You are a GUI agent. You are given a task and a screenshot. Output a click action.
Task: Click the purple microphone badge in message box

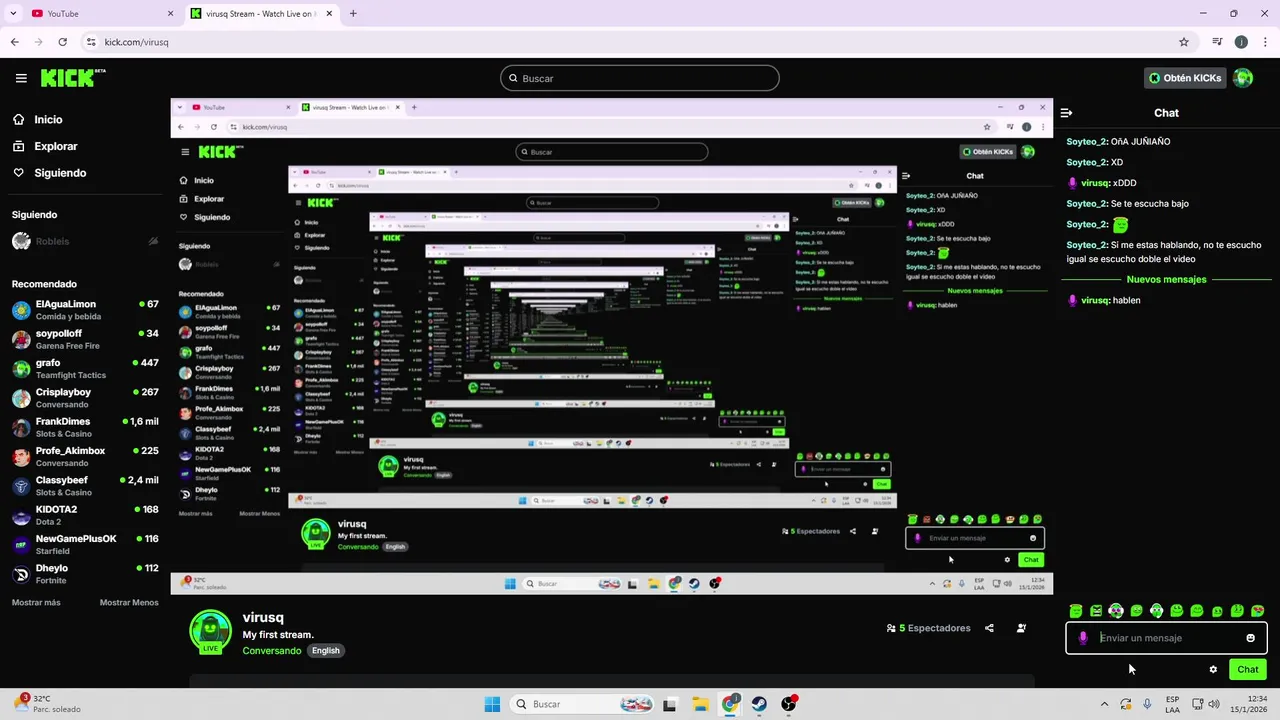tap(1083, 638)
